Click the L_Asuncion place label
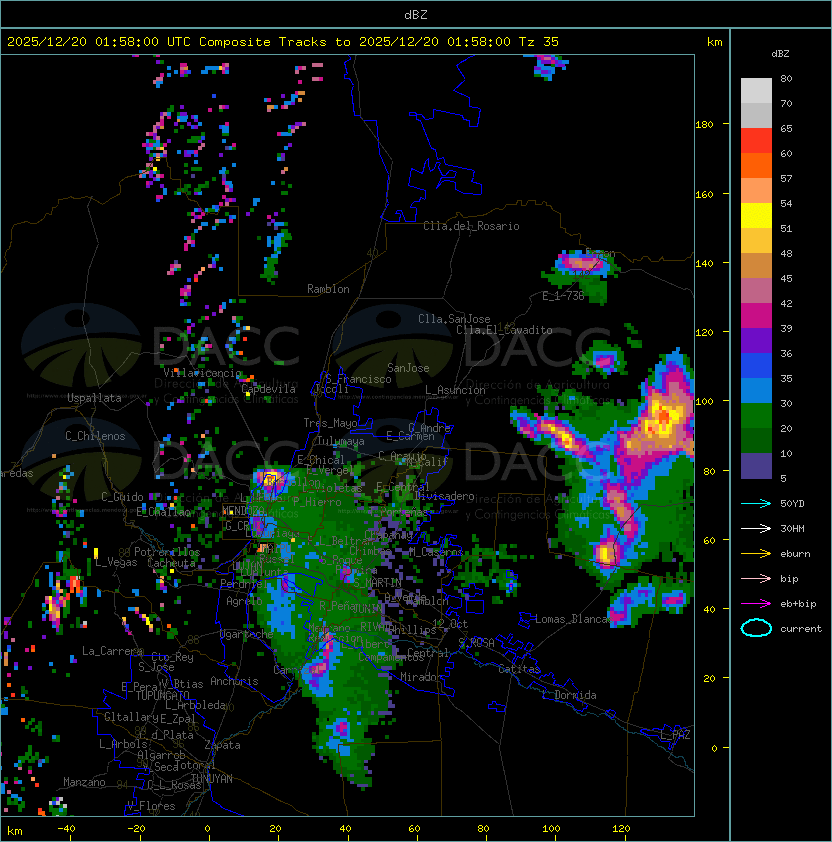Screen dimensions: 832x842 coord(455,390)
